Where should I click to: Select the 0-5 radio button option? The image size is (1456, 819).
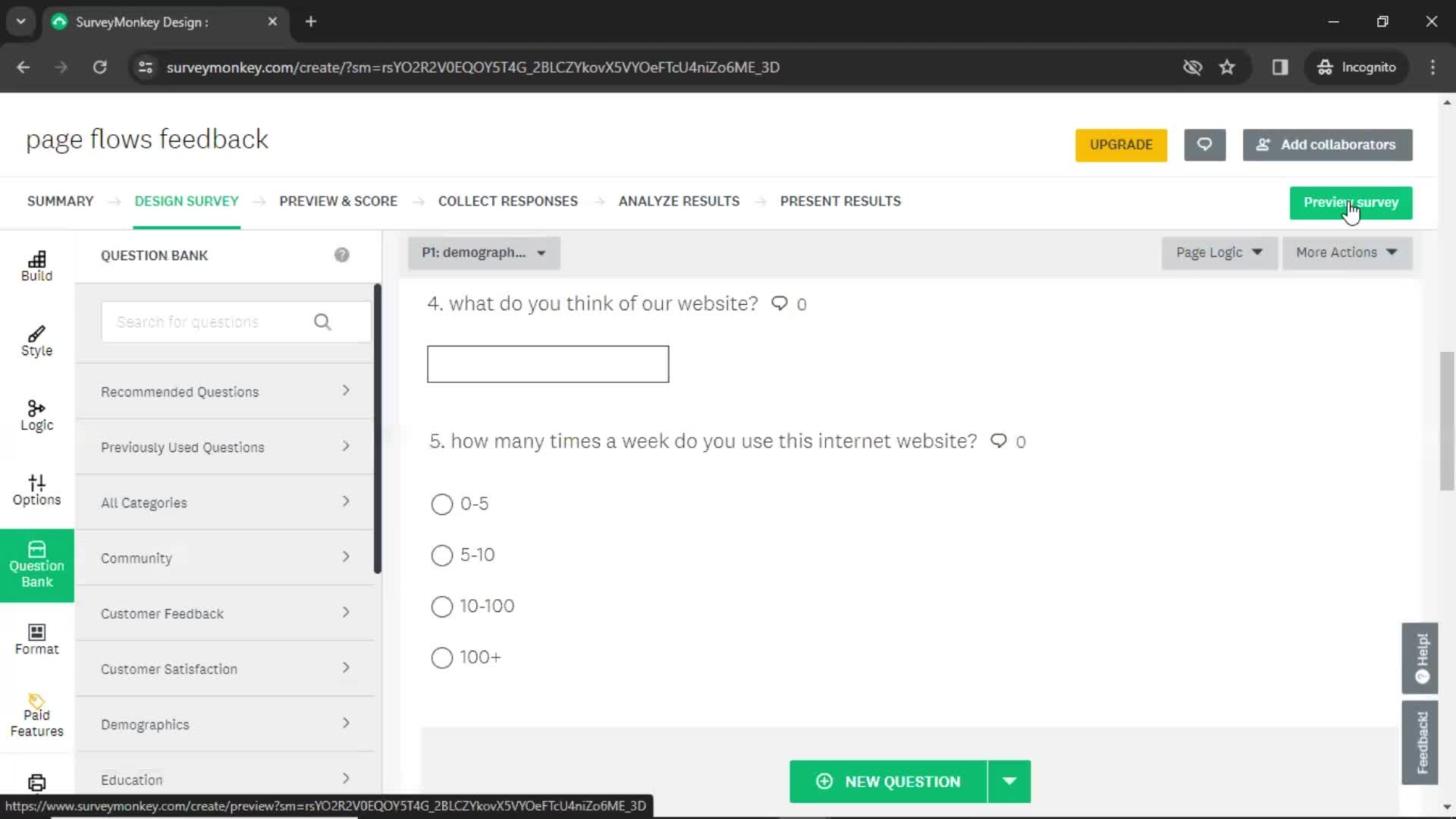pyautogui.click(x=441, y=503)
